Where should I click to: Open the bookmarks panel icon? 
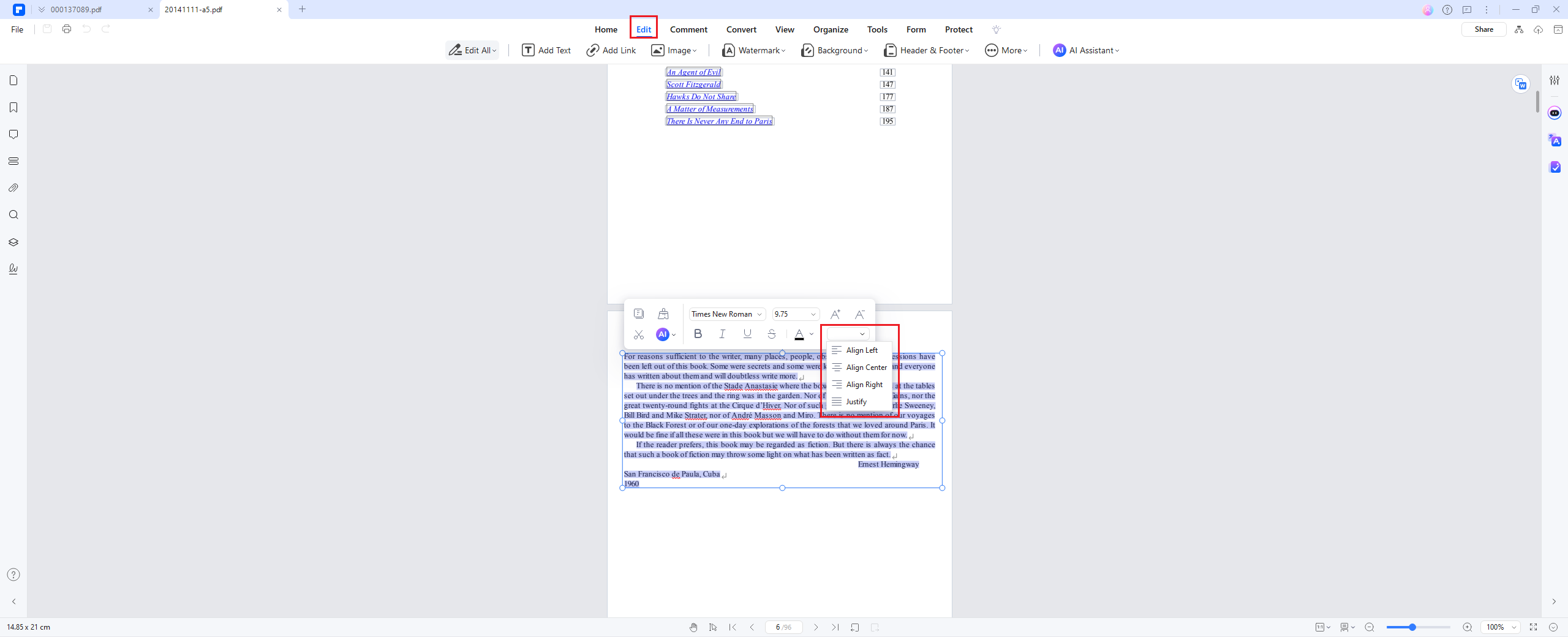(13, 107)
